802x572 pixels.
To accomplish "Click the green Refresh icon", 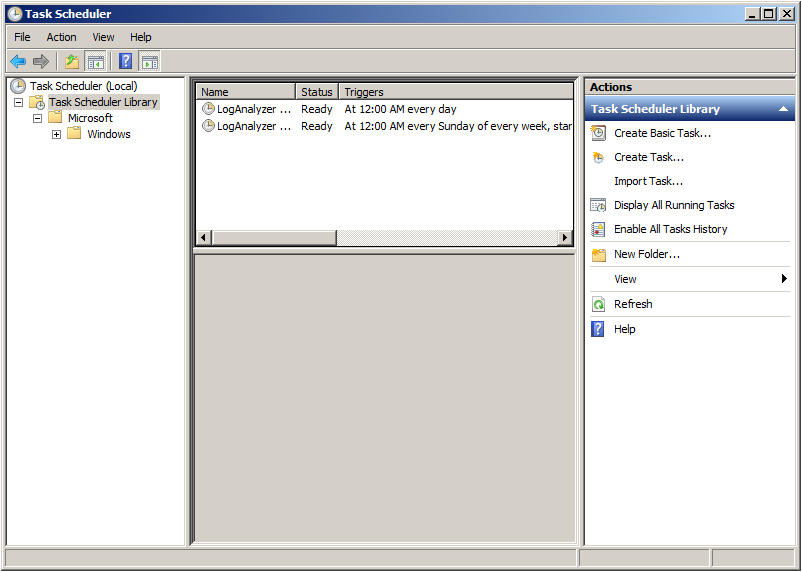I will point(598,304).
